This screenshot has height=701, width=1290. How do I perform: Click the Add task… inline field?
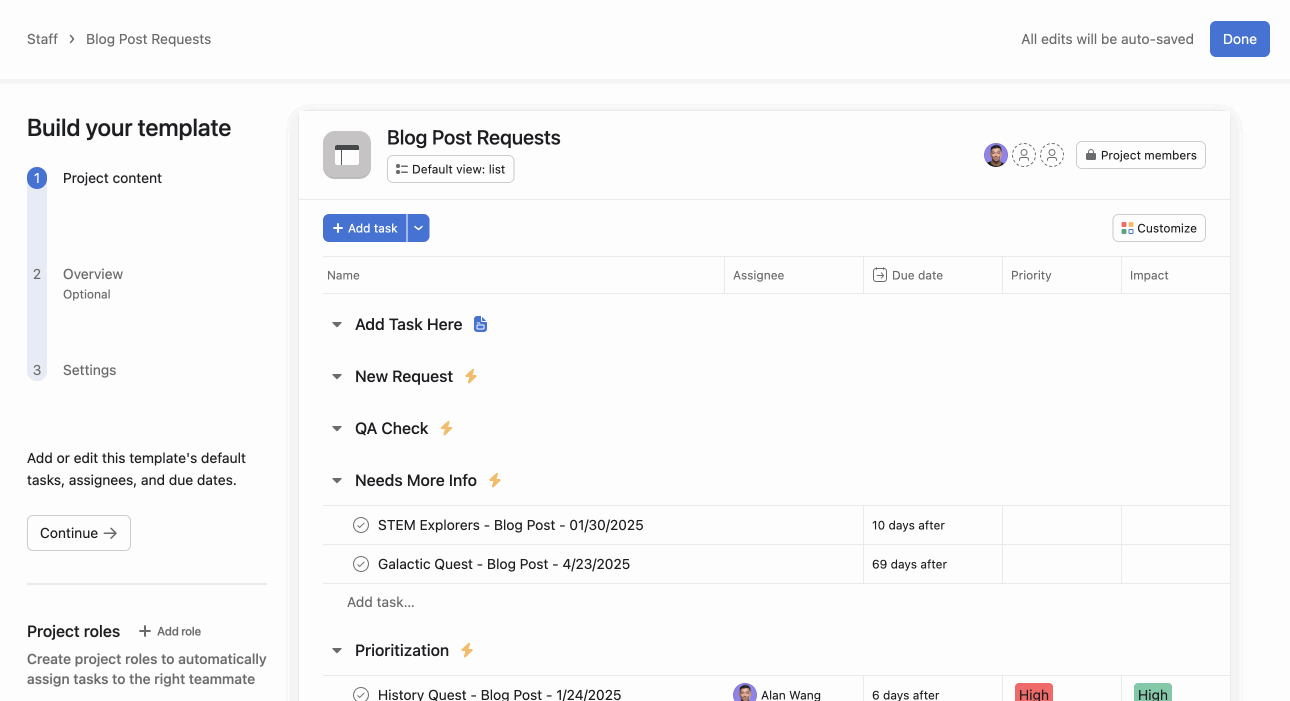(x=381, y=602)
